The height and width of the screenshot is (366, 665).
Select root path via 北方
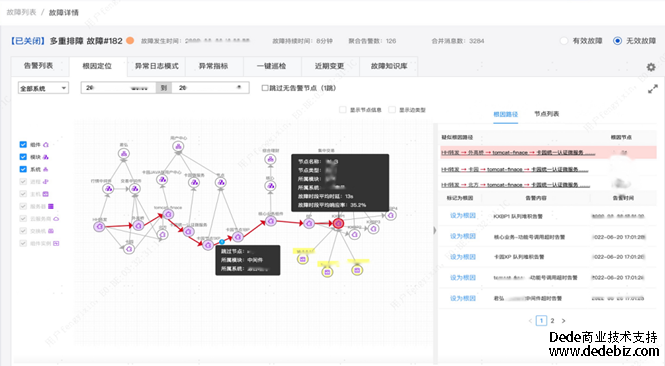515,185
